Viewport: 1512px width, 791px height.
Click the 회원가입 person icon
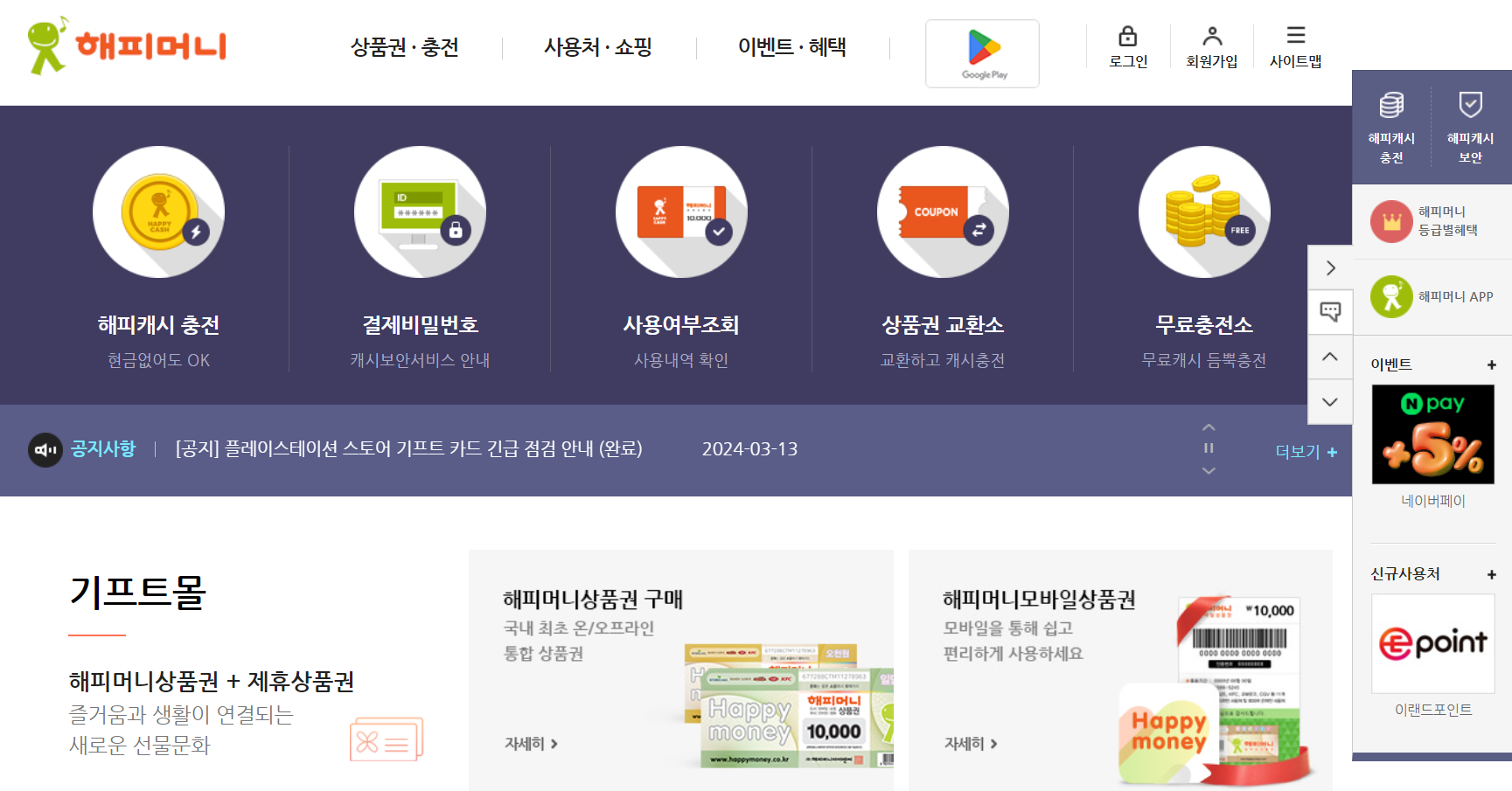[1213, 37]
